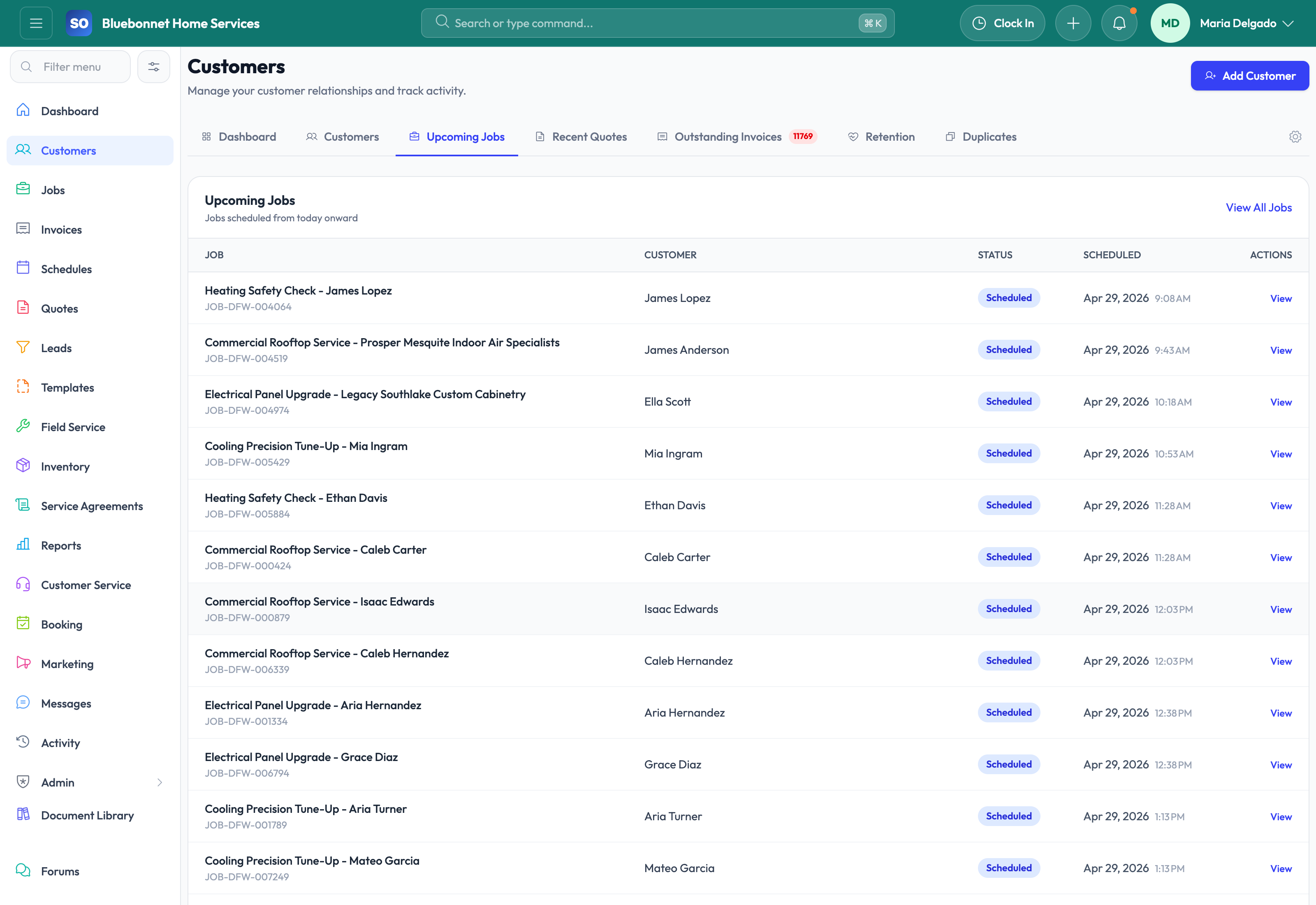The image size is (1316, 905).
Task: Open Document Library in the sidebar
Action: tap(90, 815)
